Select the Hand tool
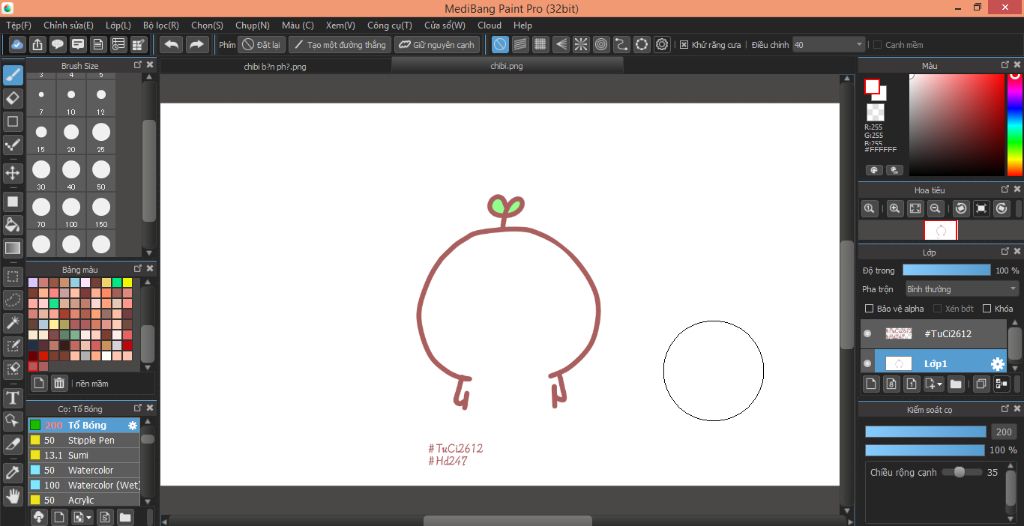Viewport: 1024px width, 526px height. [12, 496]
